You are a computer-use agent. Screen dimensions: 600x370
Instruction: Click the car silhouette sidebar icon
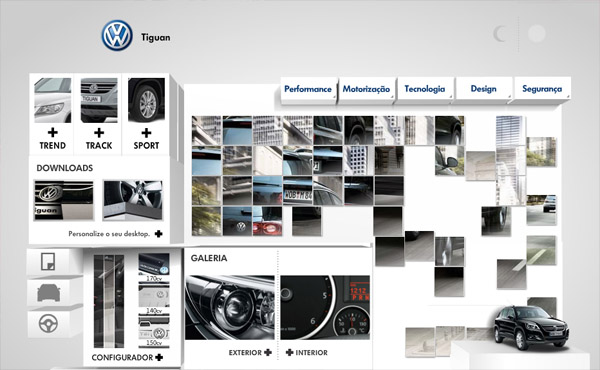[49, 293]
